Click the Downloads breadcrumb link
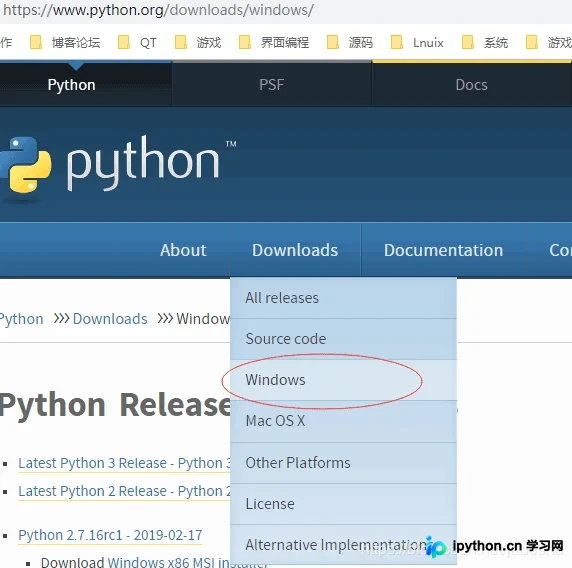This screenshot has height=568, width=572. click(x=110, y=319)
